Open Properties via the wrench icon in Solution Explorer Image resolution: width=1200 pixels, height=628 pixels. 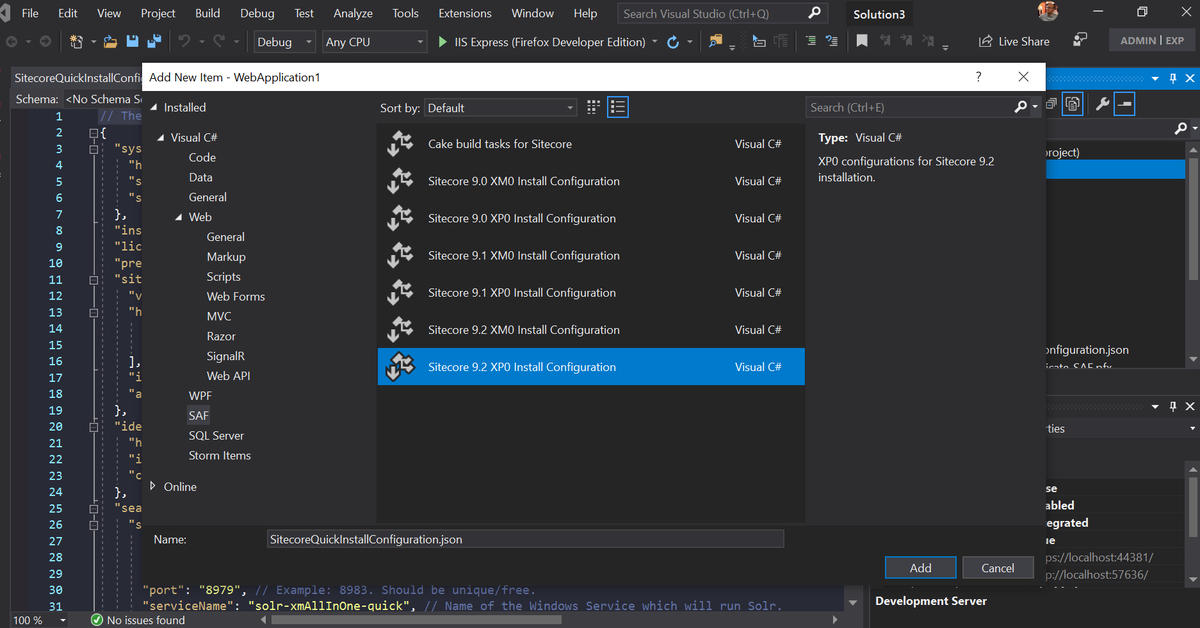click(x=1103, y=103)
